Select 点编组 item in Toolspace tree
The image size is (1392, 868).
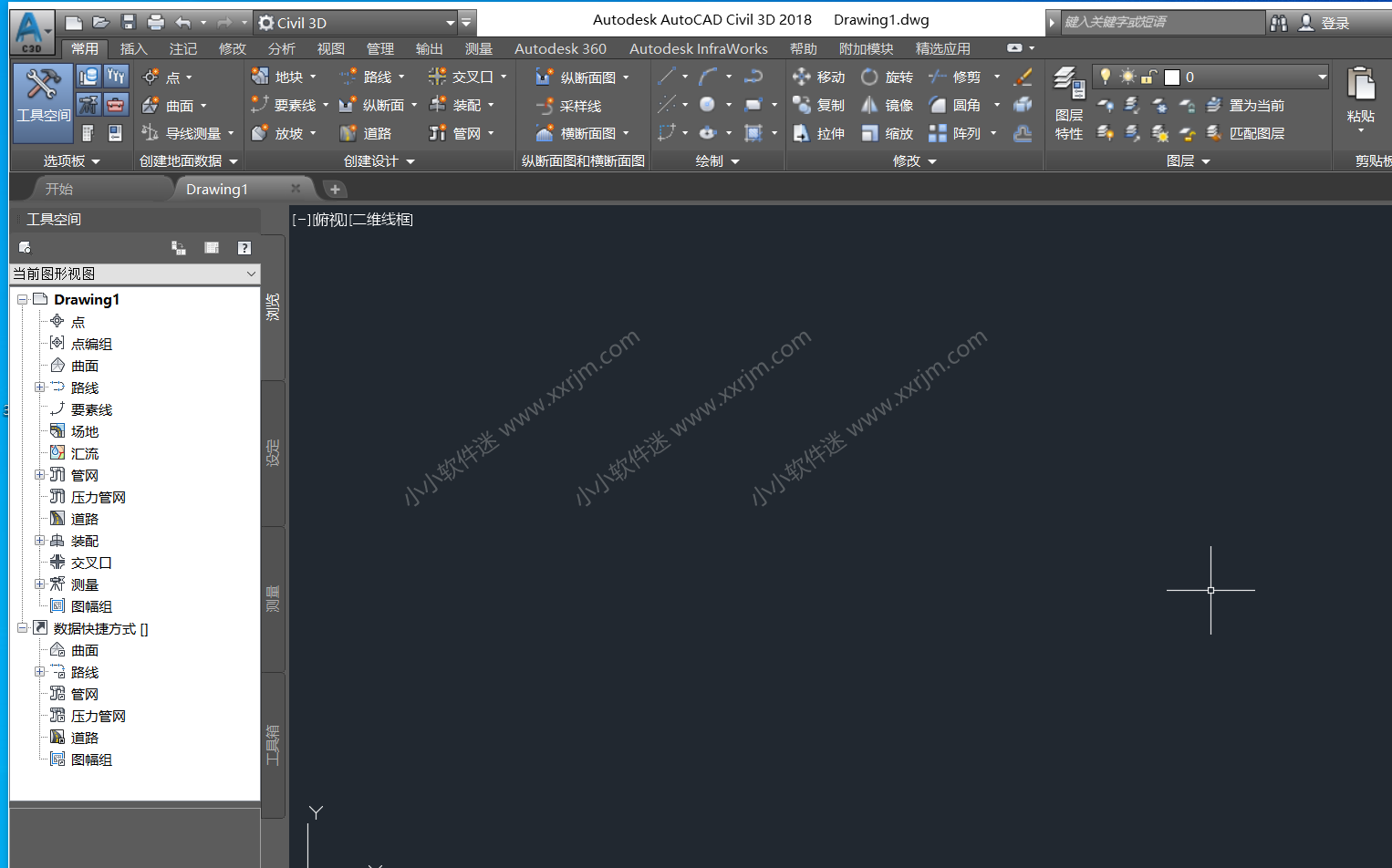(x=91, y=344)
